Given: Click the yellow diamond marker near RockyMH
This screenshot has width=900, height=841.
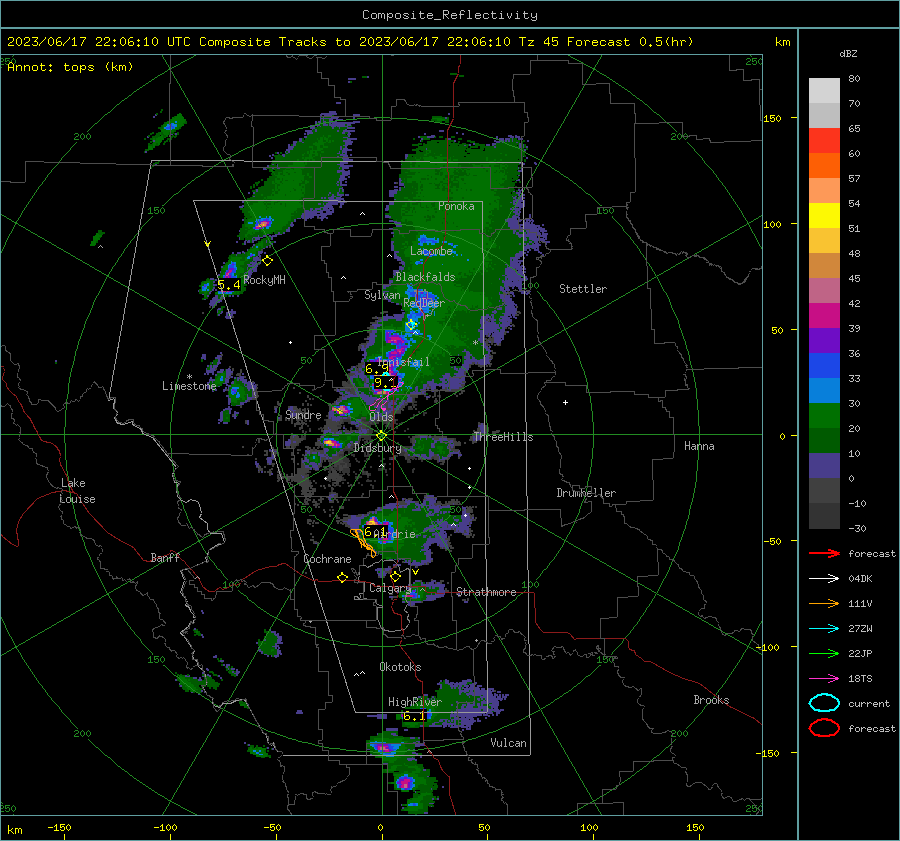Looking at the screenshot, I should (267, 261).
